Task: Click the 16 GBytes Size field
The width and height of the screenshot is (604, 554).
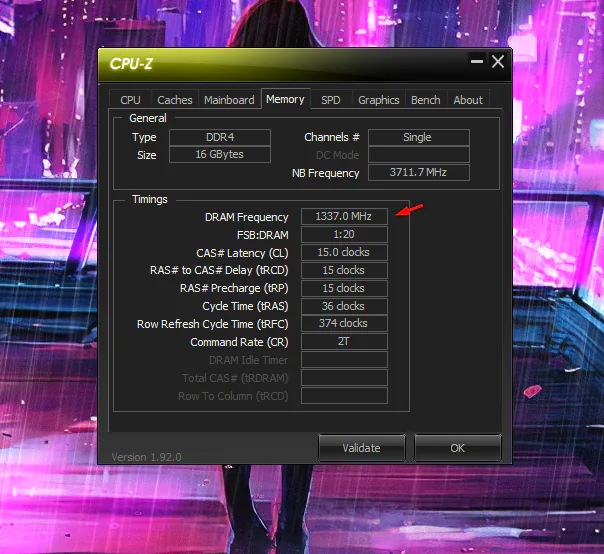Action: [x=220, y=154]
